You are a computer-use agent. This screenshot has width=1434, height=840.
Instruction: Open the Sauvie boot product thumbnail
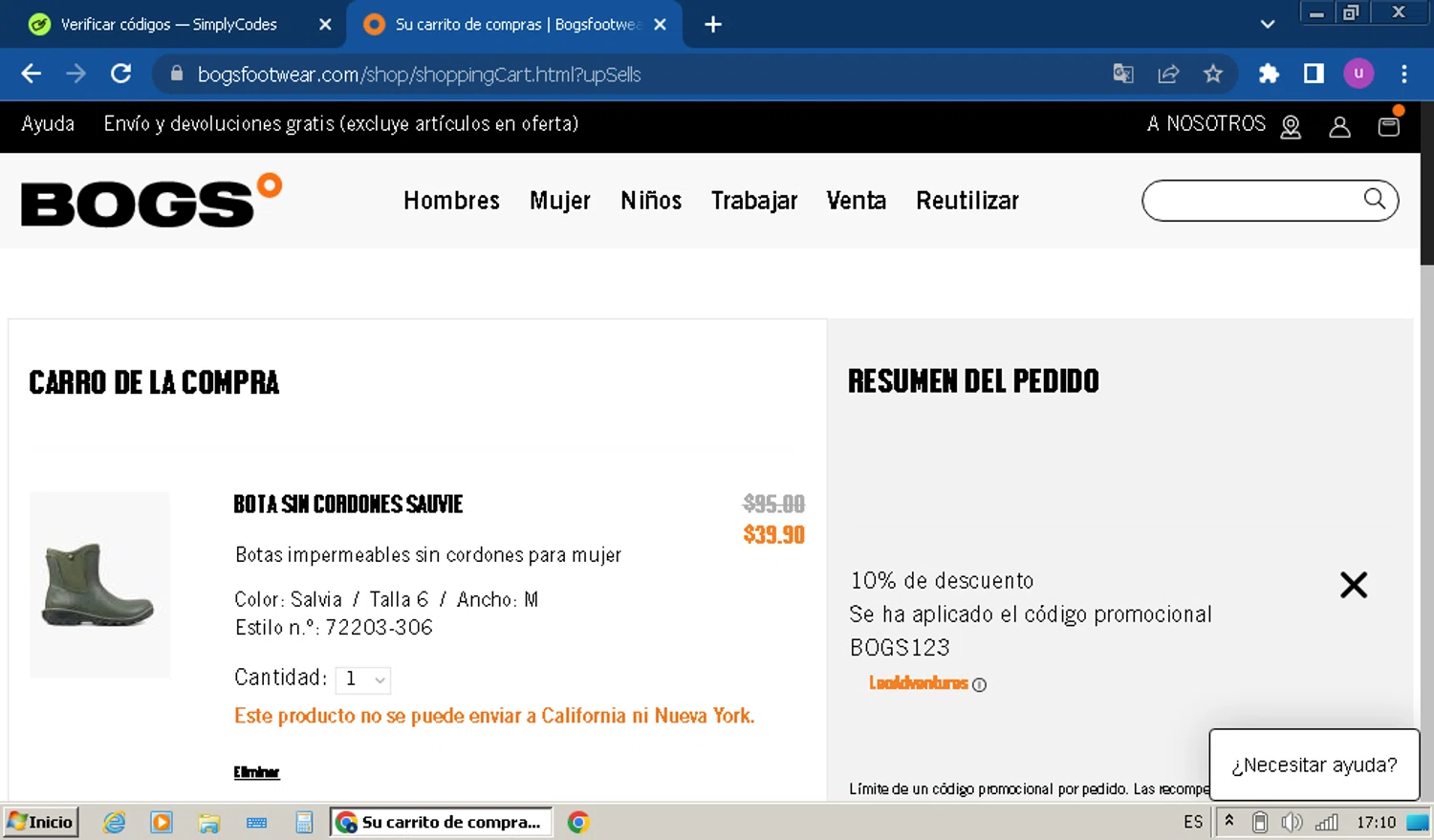point(99,585)
